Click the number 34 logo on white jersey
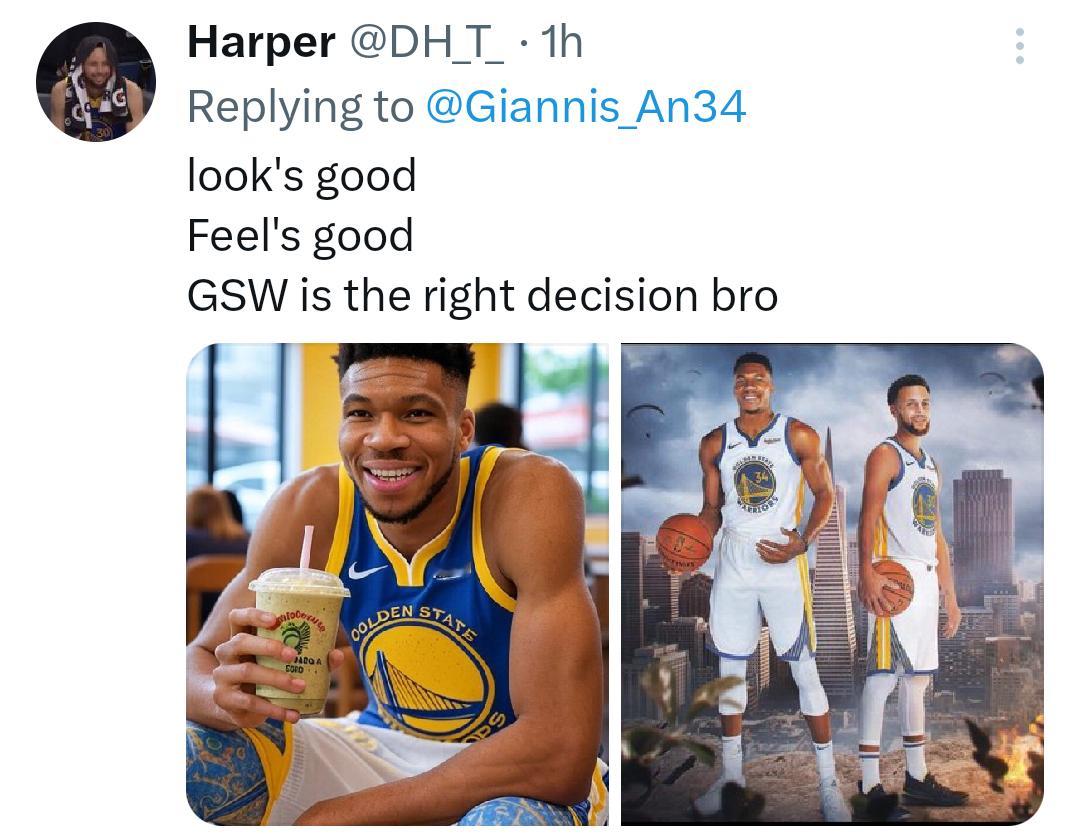The height and width of the screenshot is (834, 1080). (755, 482)
